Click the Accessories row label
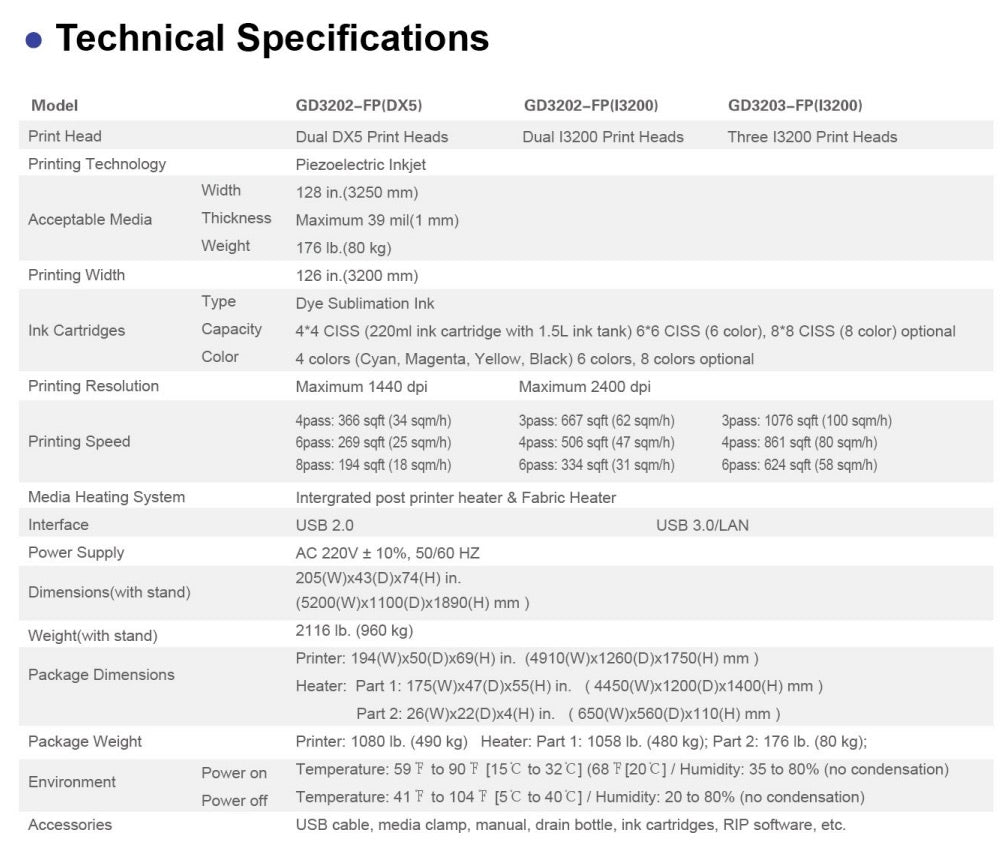The image size is (1006, 866). [x=70, y=825]
